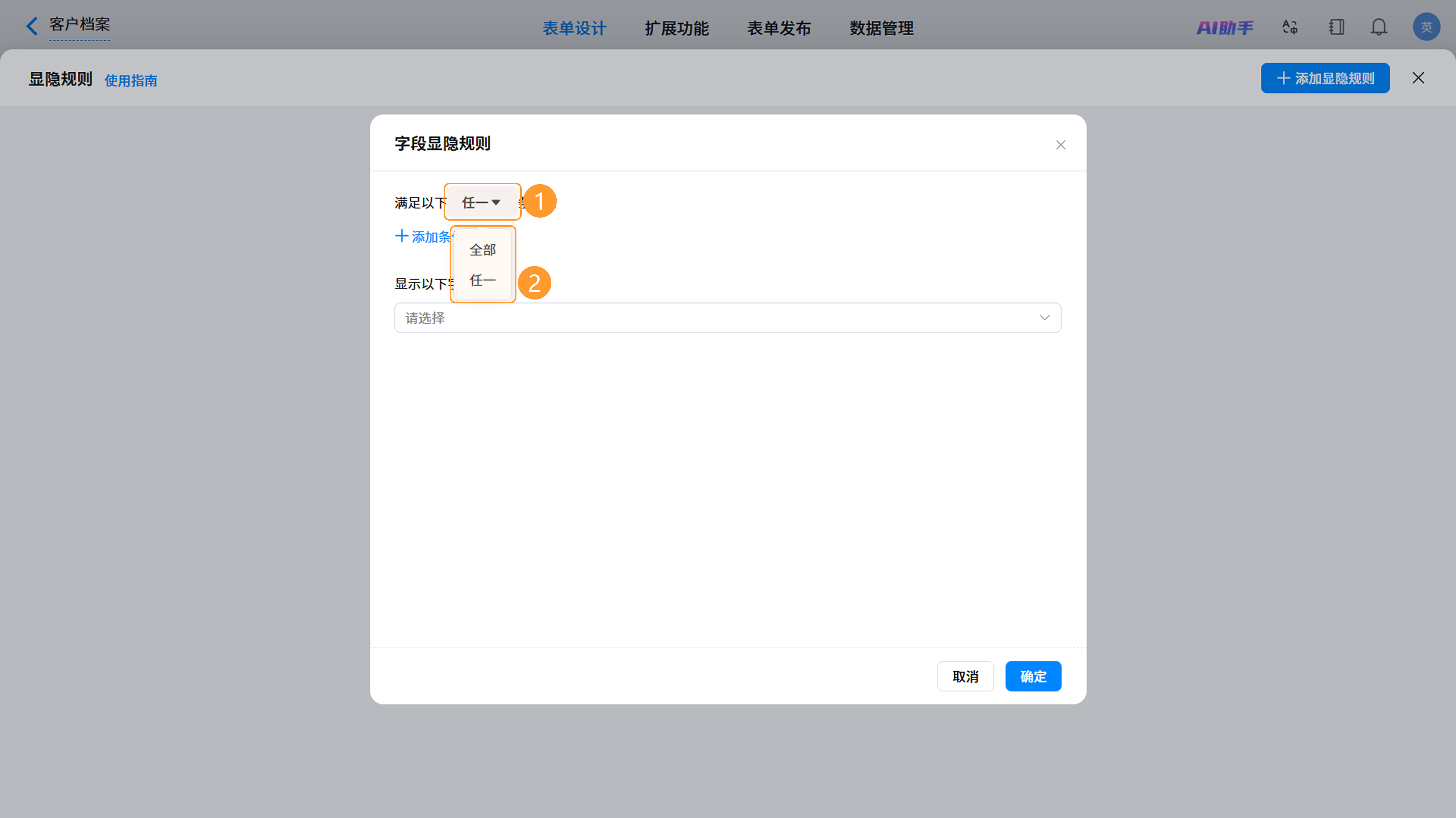Switch to the 表单发布 tab

[779, 28]
